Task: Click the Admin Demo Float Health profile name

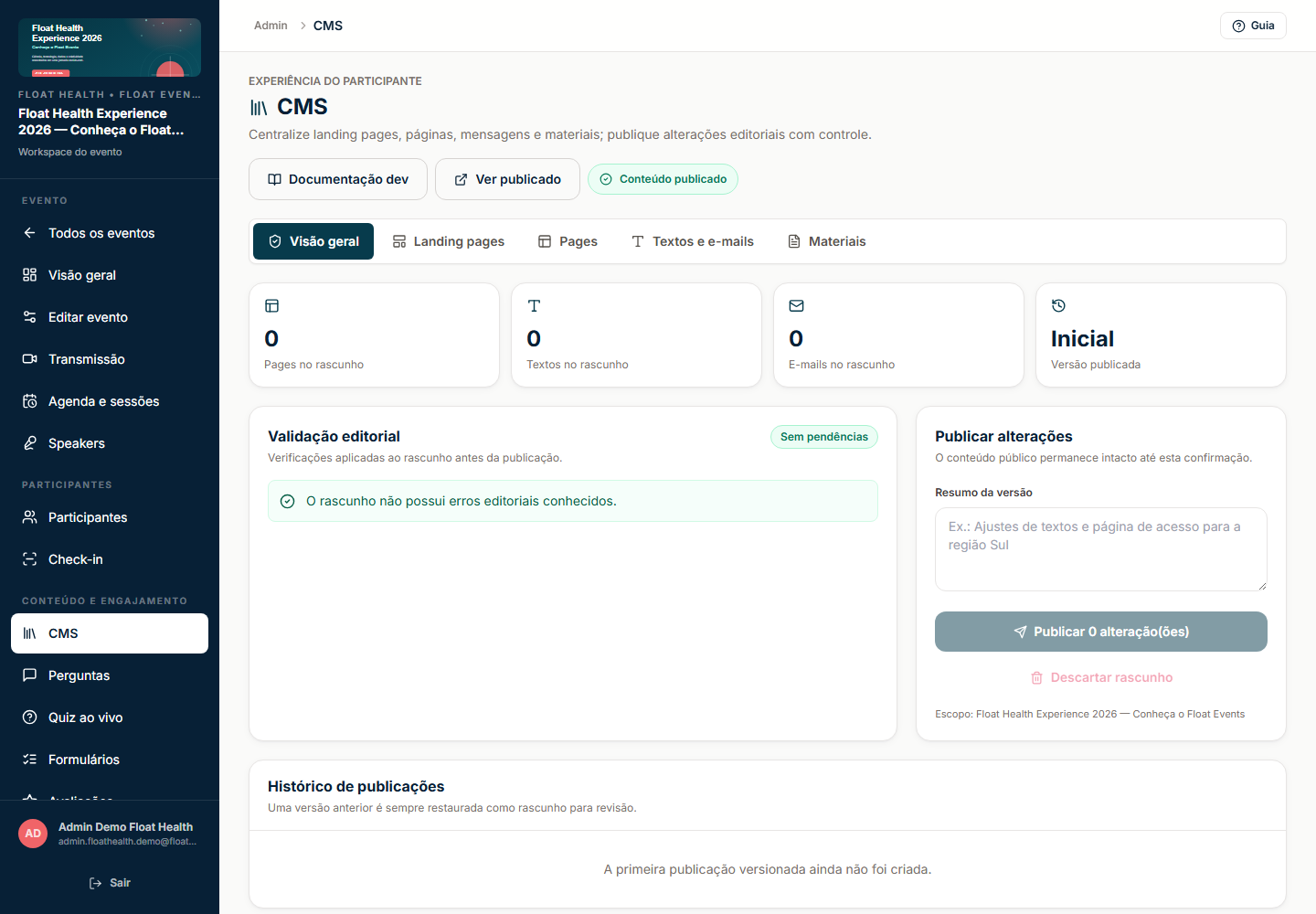Action: coord(125,827)
